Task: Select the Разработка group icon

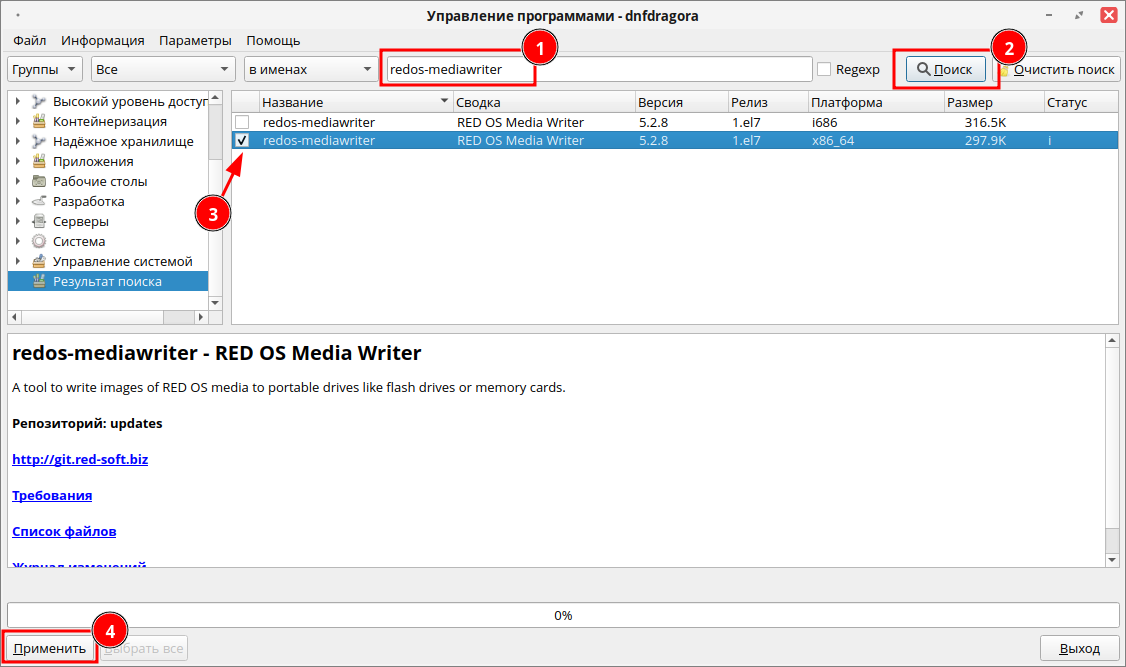Action: (39, 202)
